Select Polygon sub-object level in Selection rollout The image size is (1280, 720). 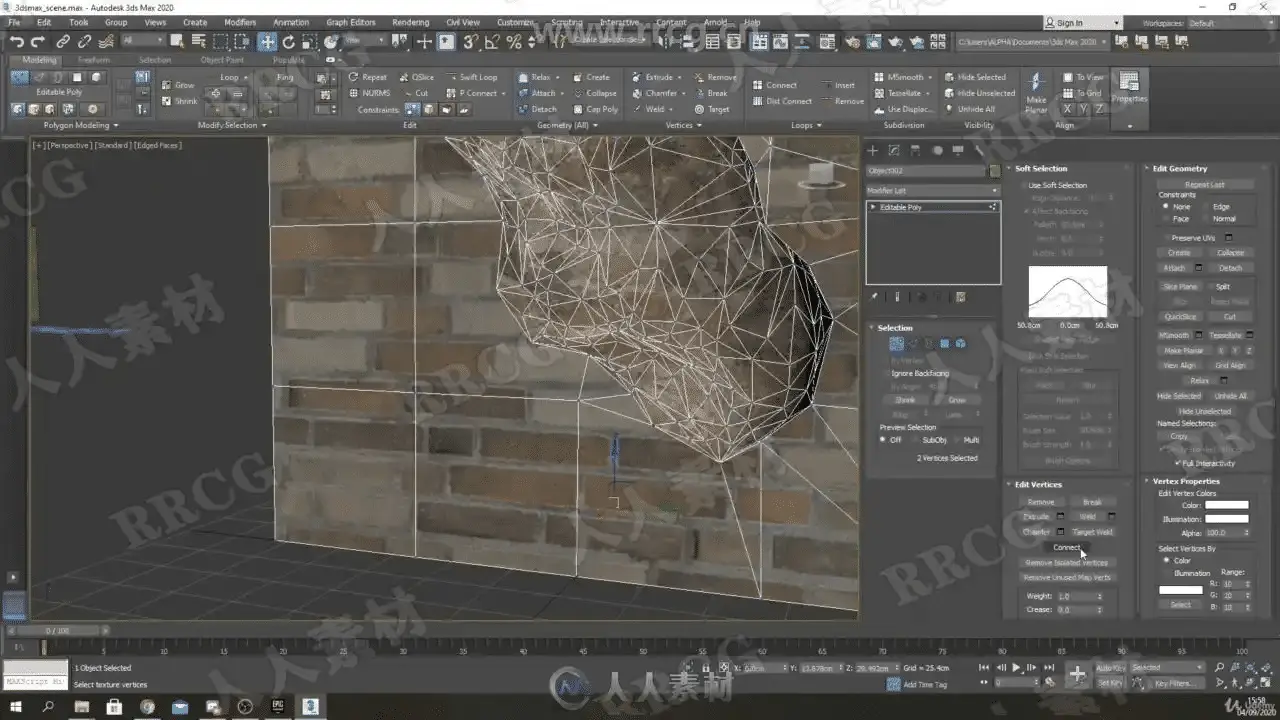[x=945, y=344]
